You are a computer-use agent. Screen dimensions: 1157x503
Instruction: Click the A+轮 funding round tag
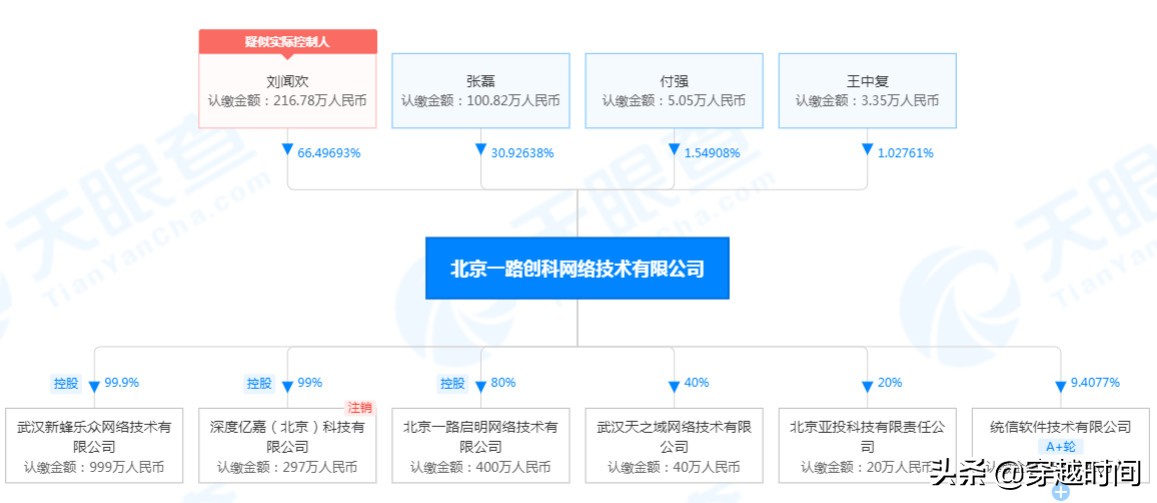(1060, 446)
